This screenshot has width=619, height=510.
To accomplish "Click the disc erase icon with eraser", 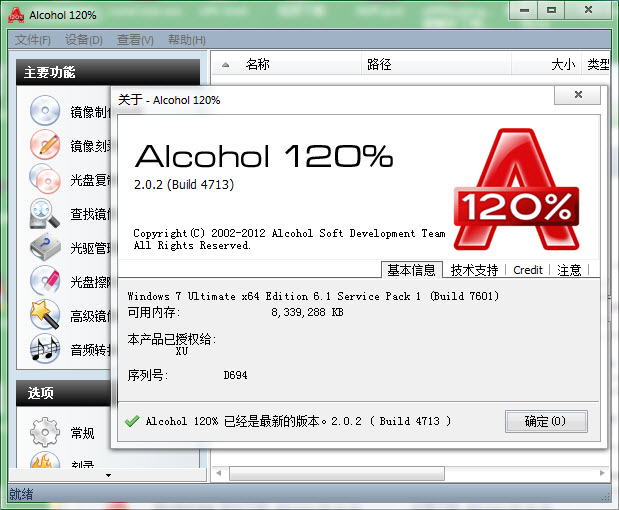I will (x=45, y=281).
